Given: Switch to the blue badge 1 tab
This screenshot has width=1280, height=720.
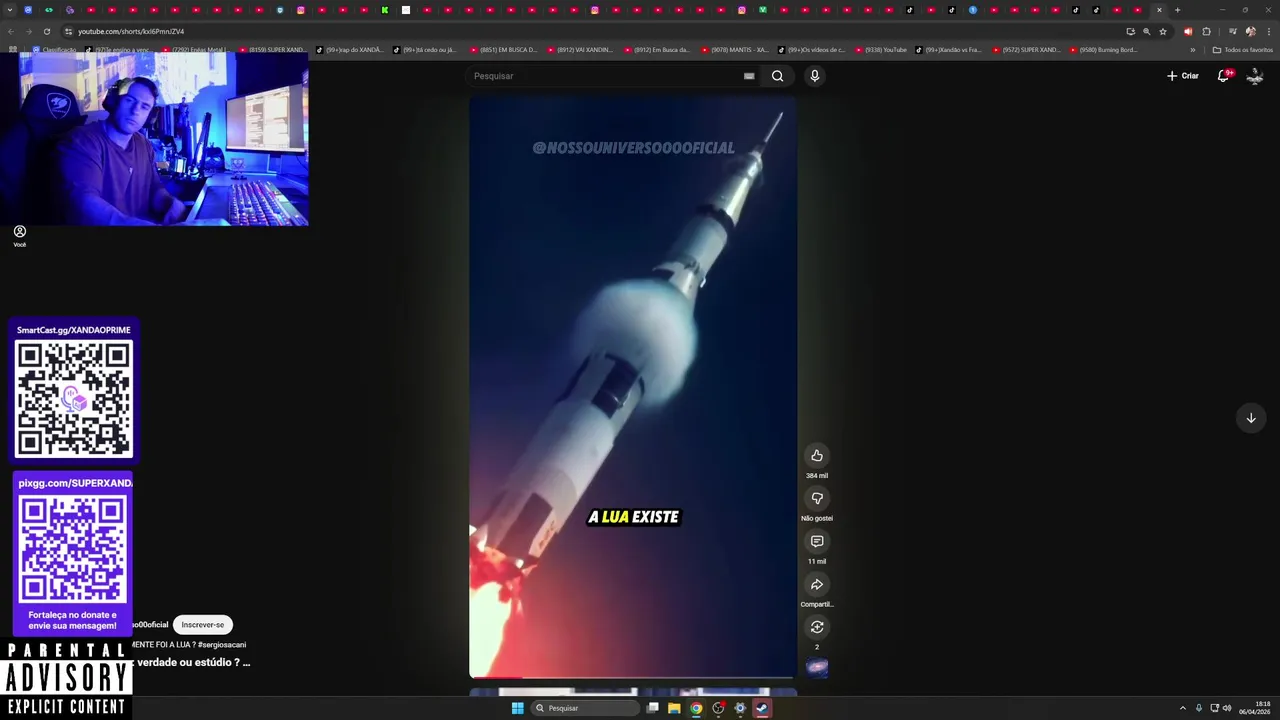Looking at the screenshot, I should (973, 10).
